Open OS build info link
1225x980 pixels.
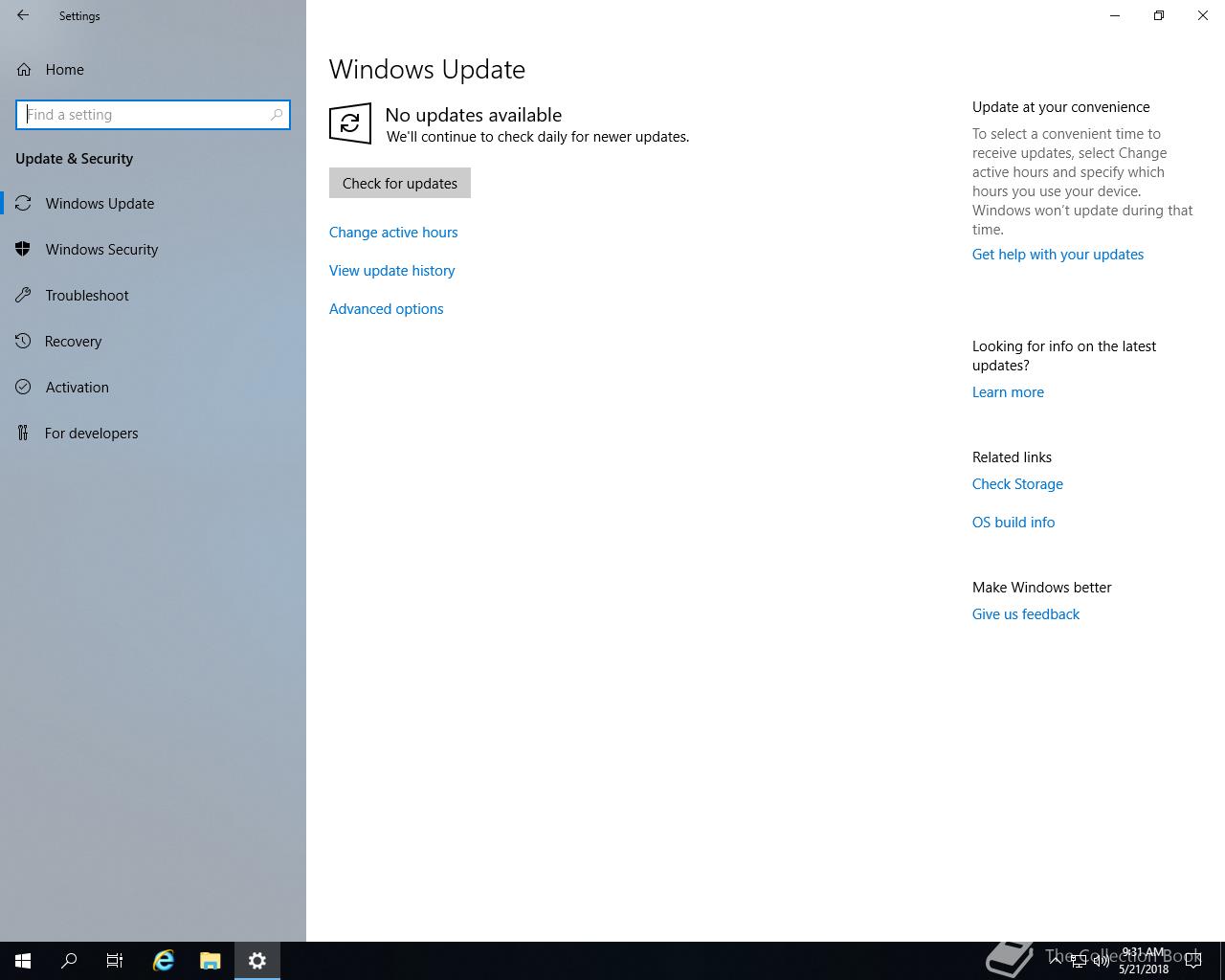tap(1013, 523)
